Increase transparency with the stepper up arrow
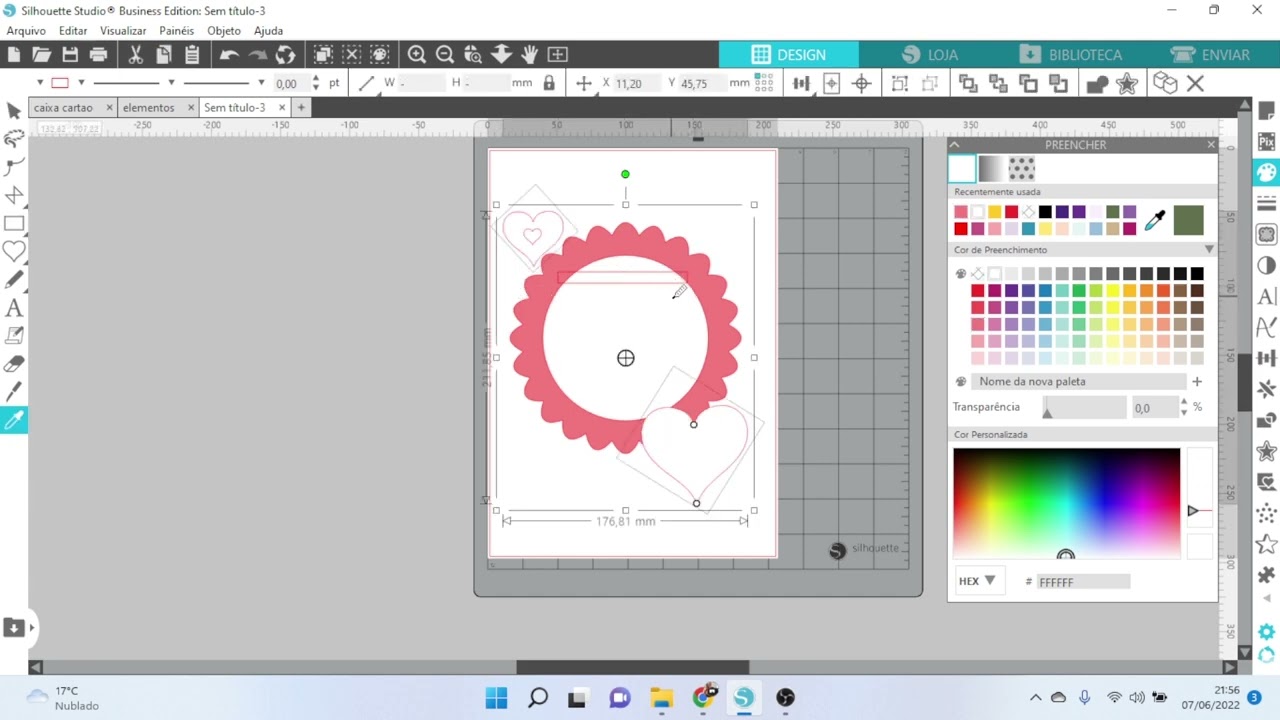This screenshot has height=720, width=1280. coord(1184,403)
